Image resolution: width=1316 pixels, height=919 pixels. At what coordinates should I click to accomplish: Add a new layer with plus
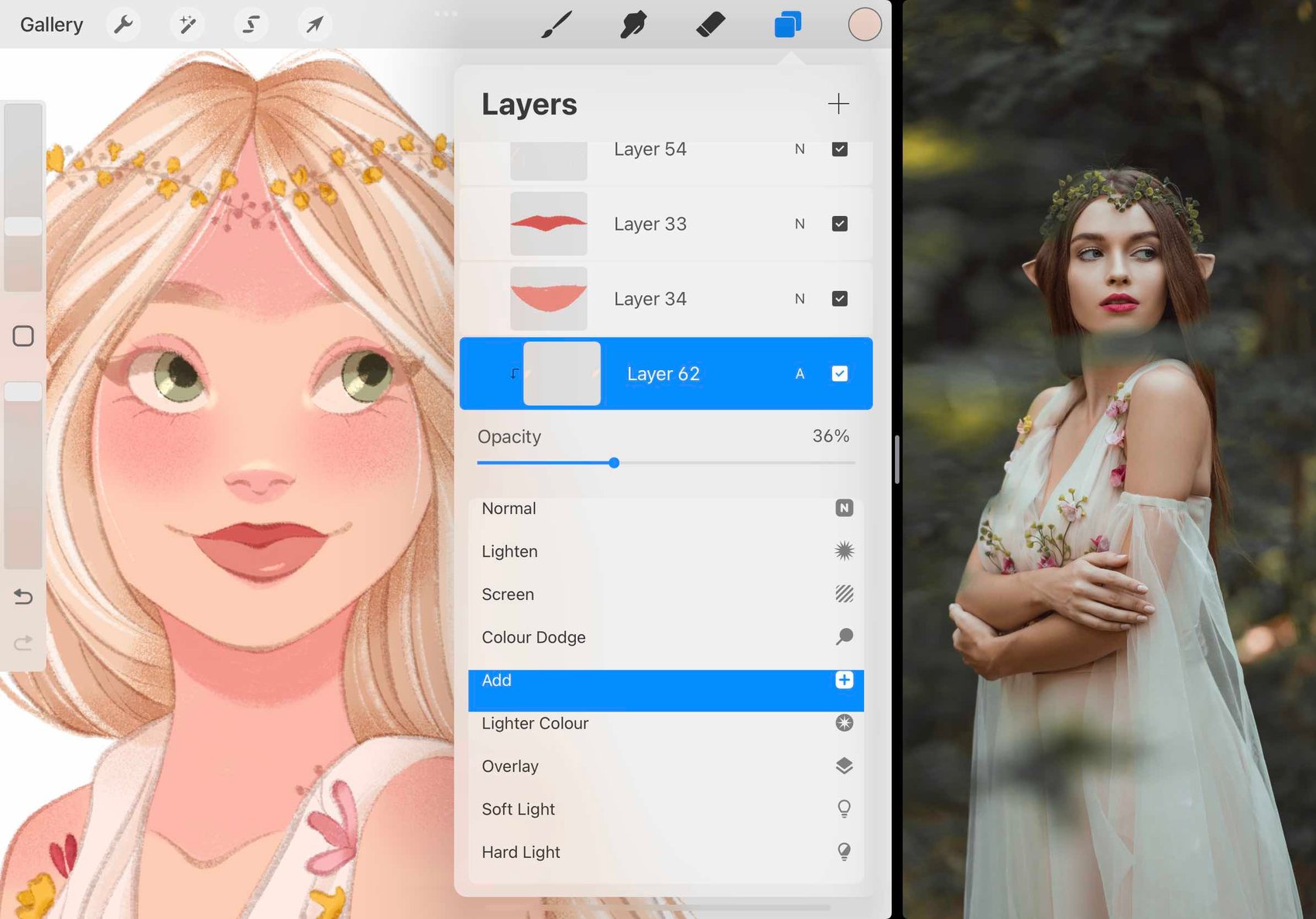(838, 104)
